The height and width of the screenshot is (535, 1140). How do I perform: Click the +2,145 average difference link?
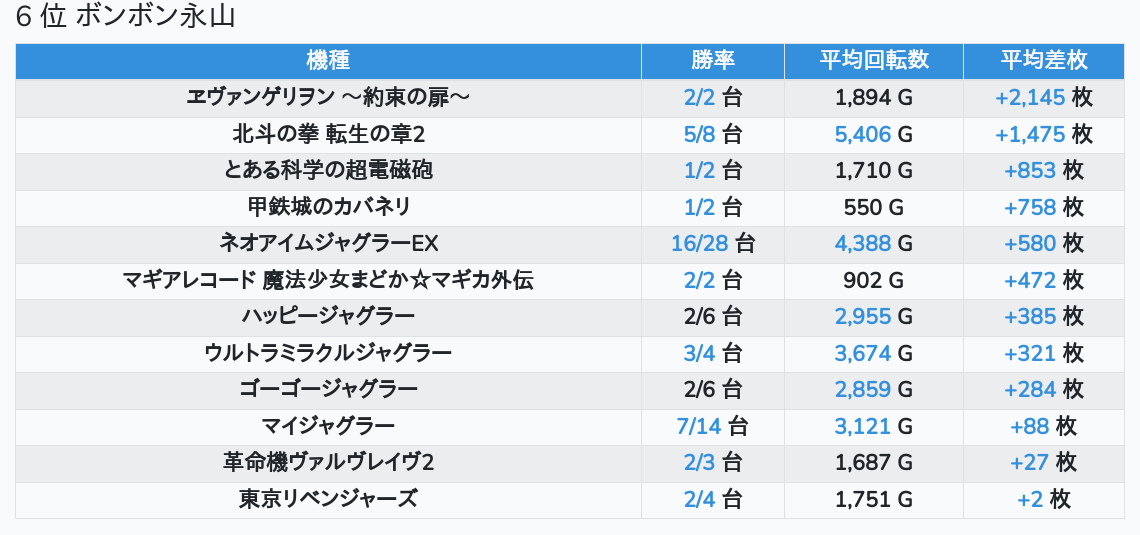1030,97
